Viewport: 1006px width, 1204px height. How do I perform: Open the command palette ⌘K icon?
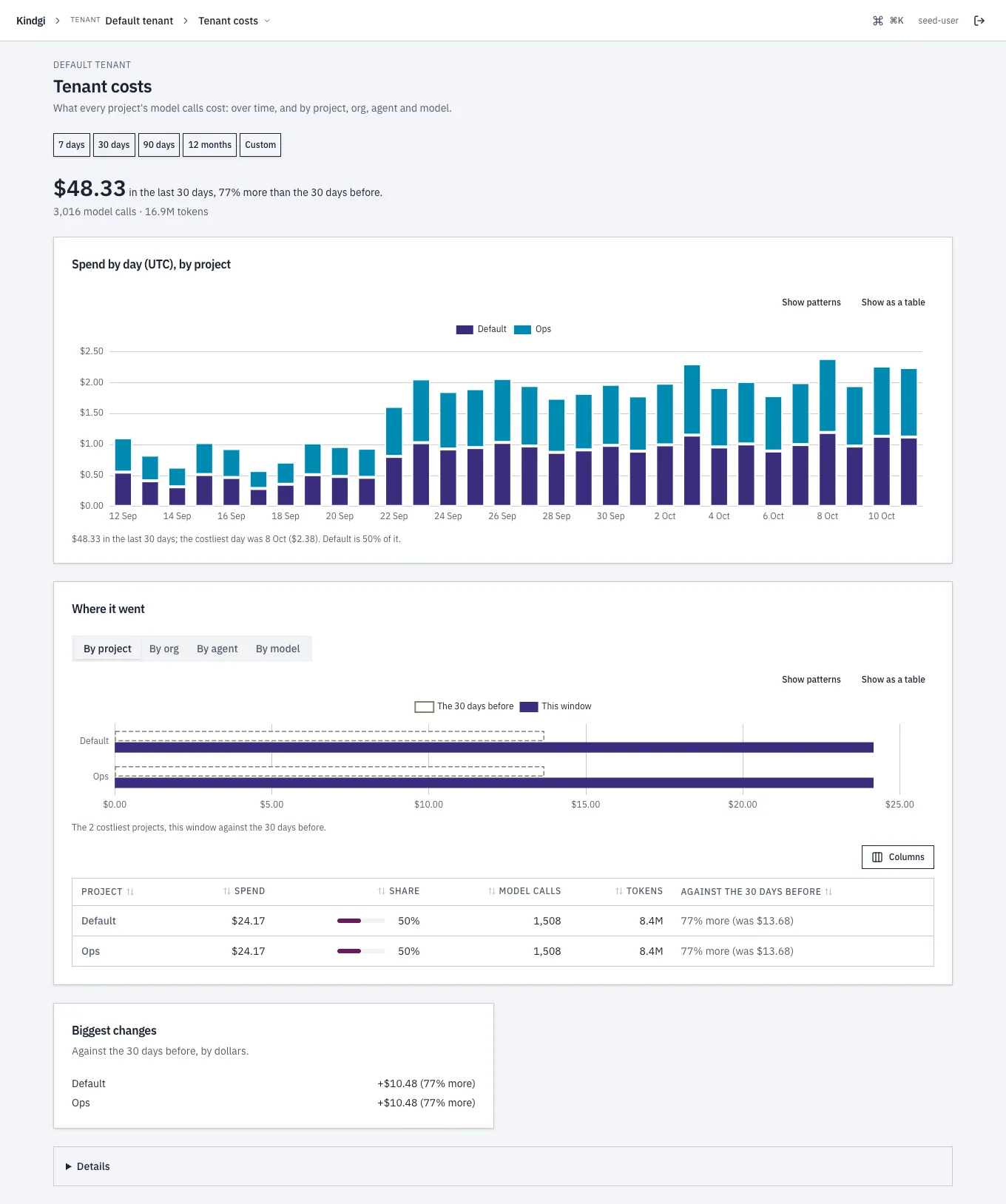[x=878, y=21]
